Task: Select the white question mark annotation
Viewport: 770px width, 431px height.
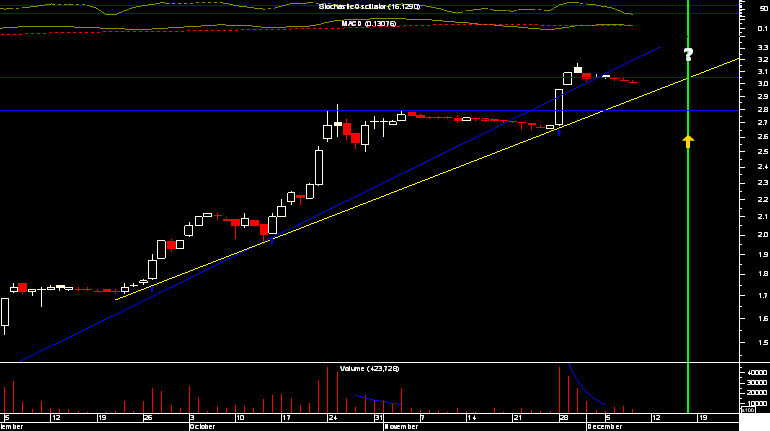Action: pos(688,54)
